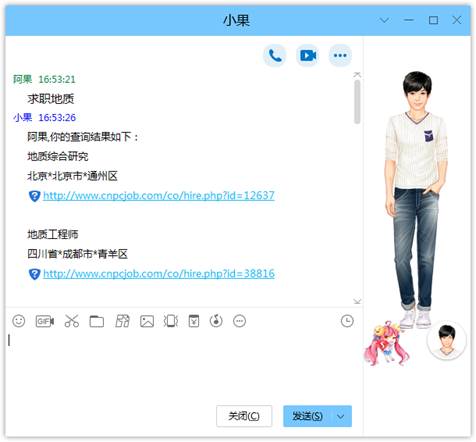Select the scissors screenshot tool

pos(72,321)
